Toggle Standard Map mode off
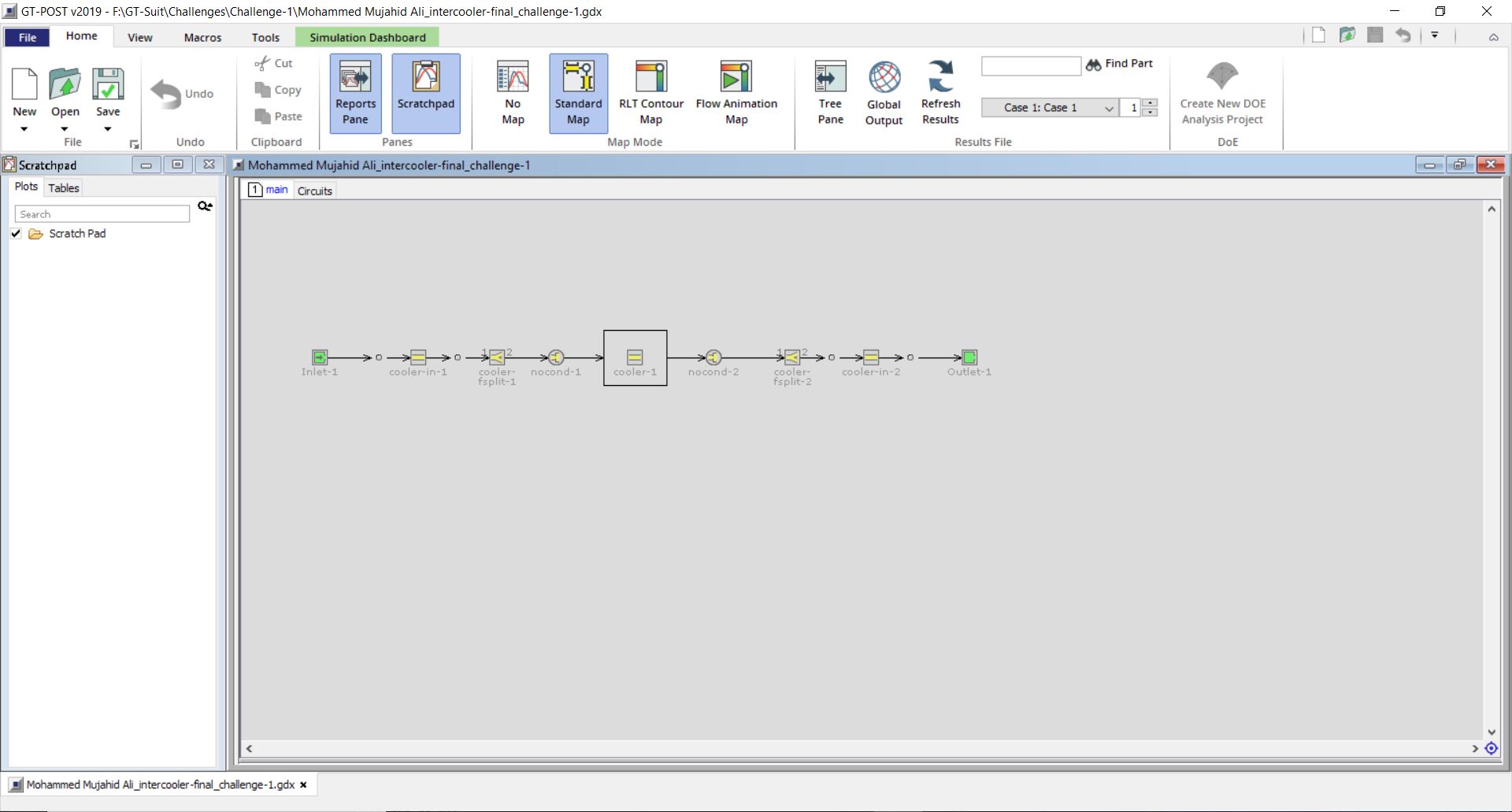The image size is (1512, 812). [x=578, y=92]
